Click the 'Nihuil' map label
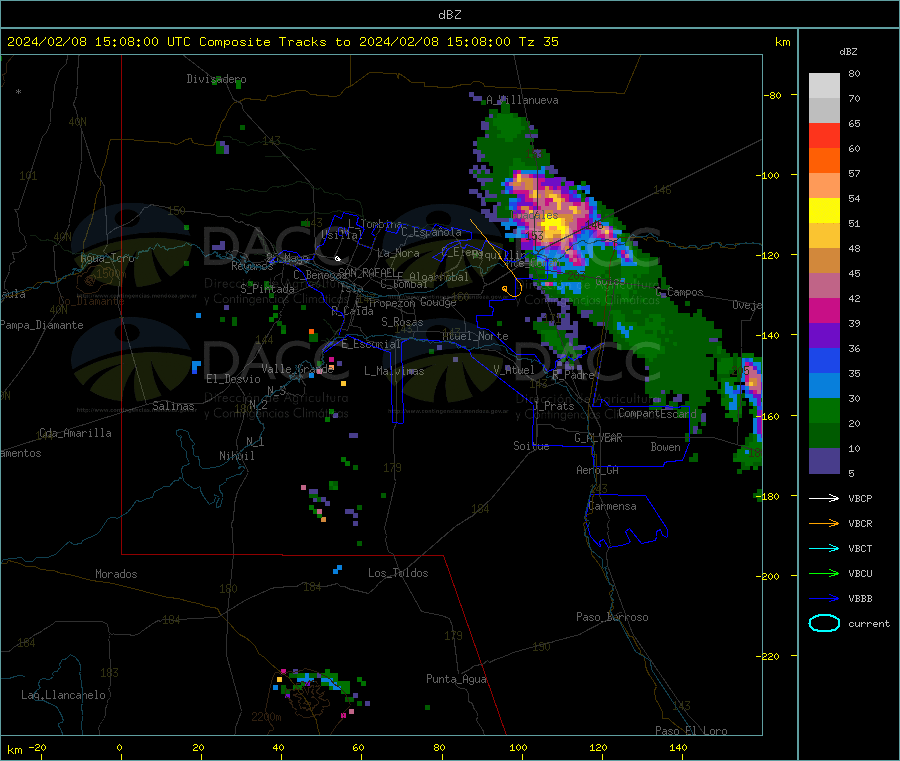Viewport: 900px width, 761px height. tap(236, 456)
